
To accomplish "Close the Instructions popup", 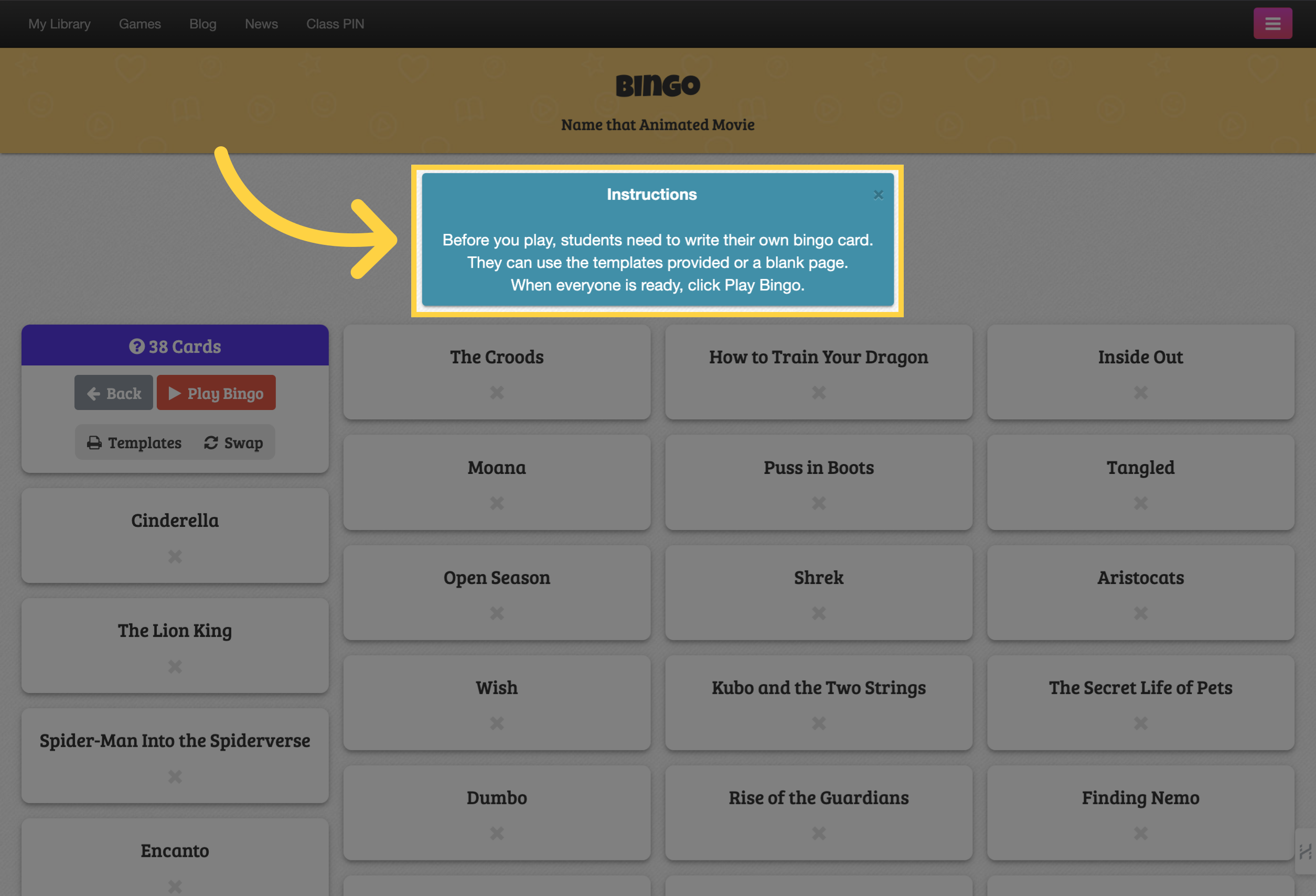I will [x=878, y=195].
